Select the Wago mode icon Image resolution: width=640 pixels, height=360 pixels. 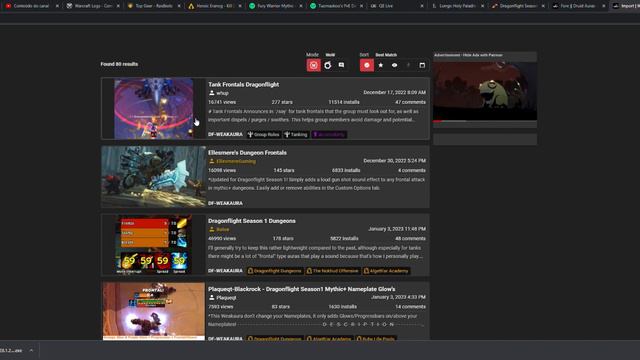click(313, 65)
